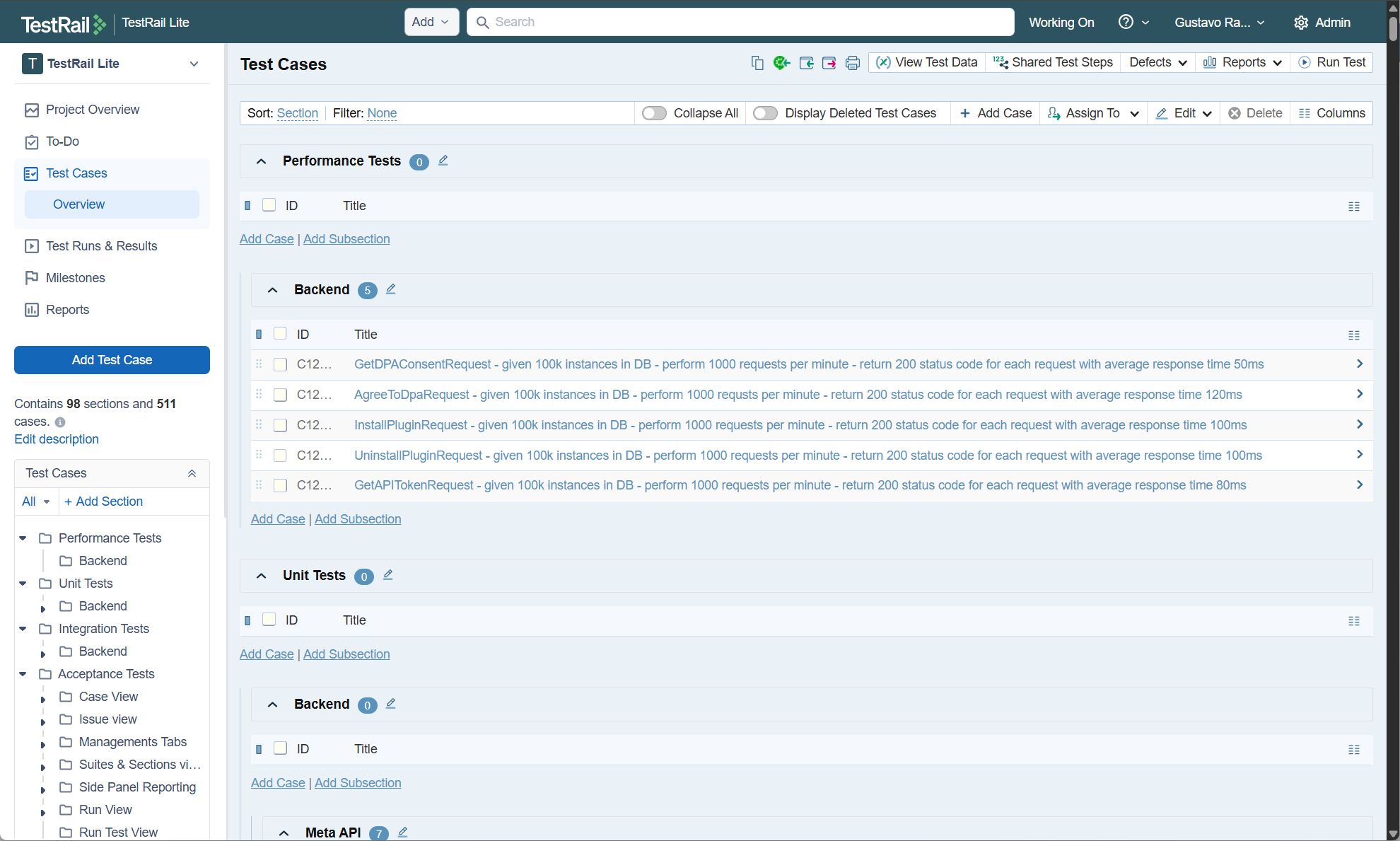1400x841 pixels.
Task: Toggle the Collapse All switch
Action: pos(654,113)
